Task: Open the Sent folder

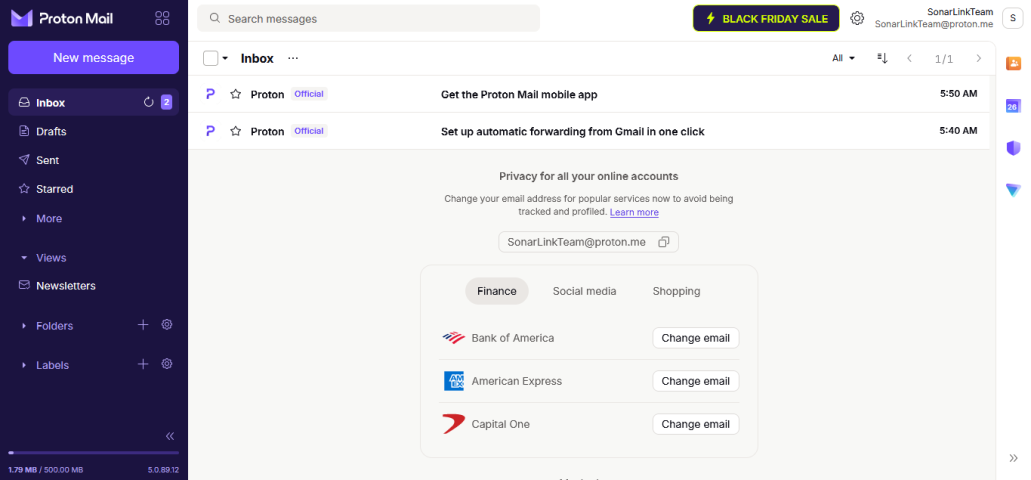Action: click(x=93, y=160)
